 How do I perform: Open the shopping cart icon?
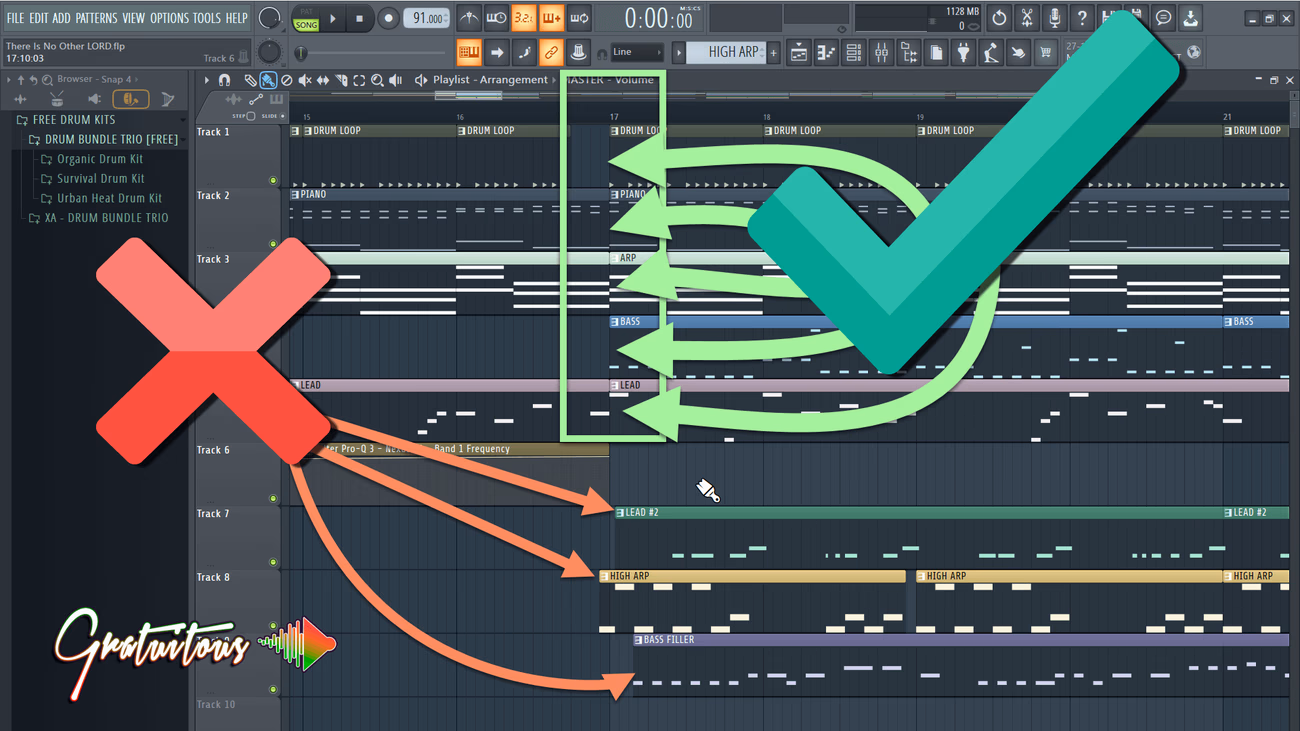1046,52
